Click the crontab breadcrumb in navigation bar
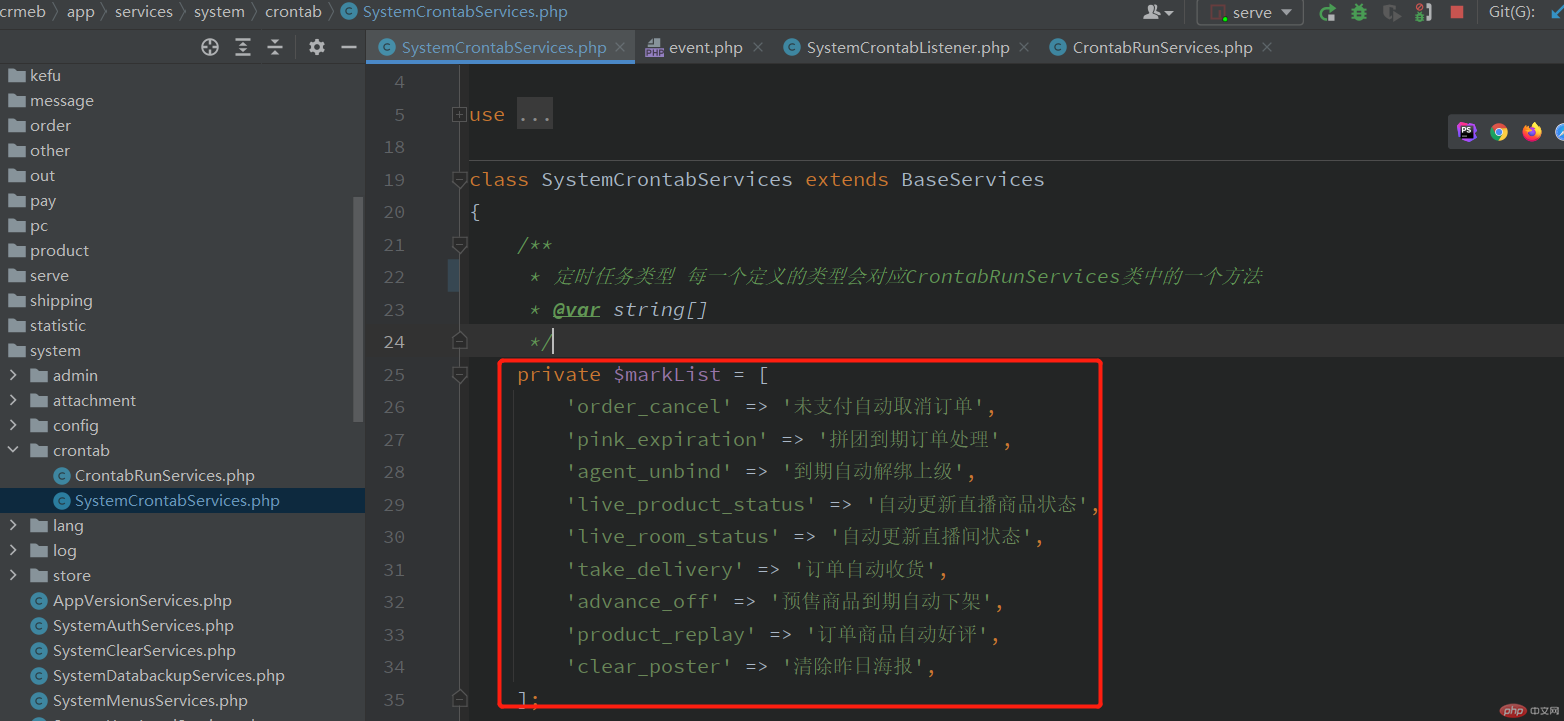Screen dimensions: 1564x721 (x=293, y=12)
